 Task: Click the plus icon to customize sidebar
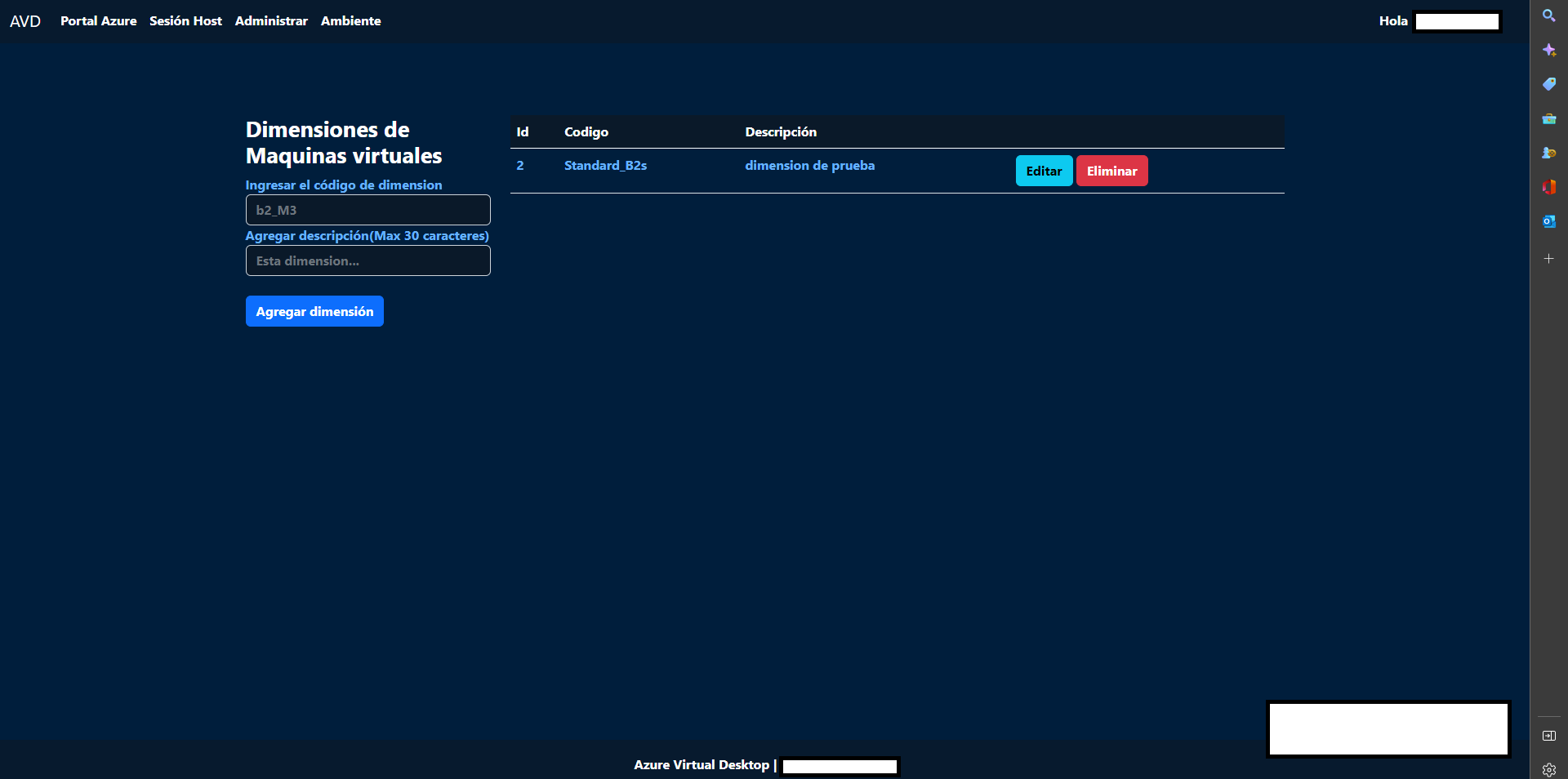(x=1548, y=258)
